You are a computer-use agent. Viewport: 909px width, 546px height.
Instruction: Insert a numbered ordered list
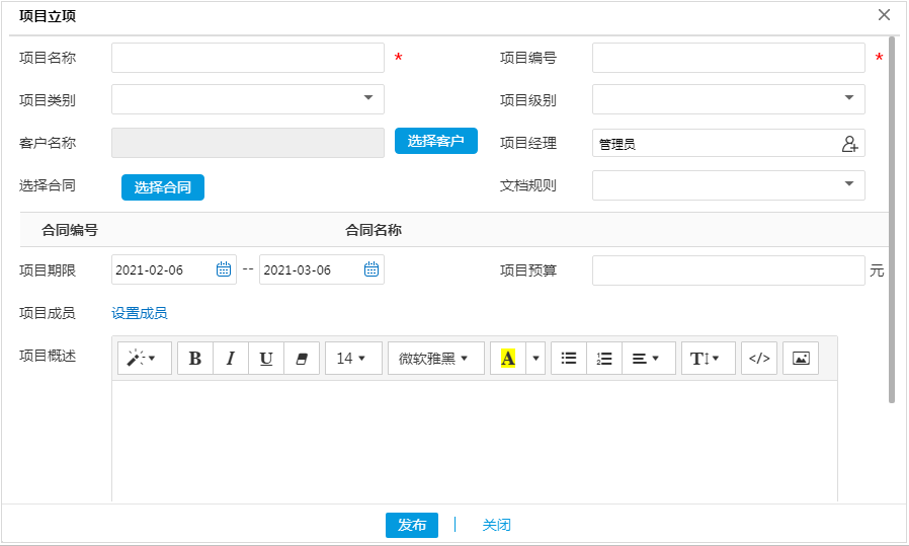(604, 358)
